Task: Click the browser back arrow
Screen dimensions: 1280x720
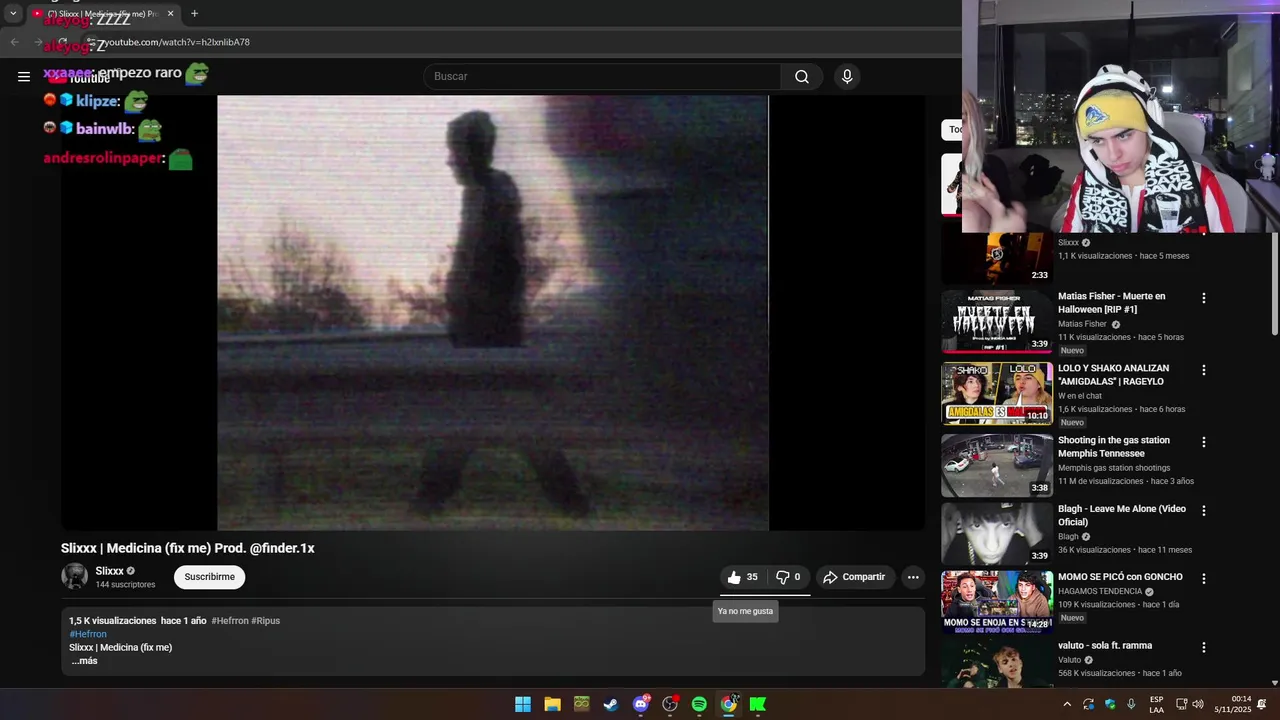Action: point(14,42)
